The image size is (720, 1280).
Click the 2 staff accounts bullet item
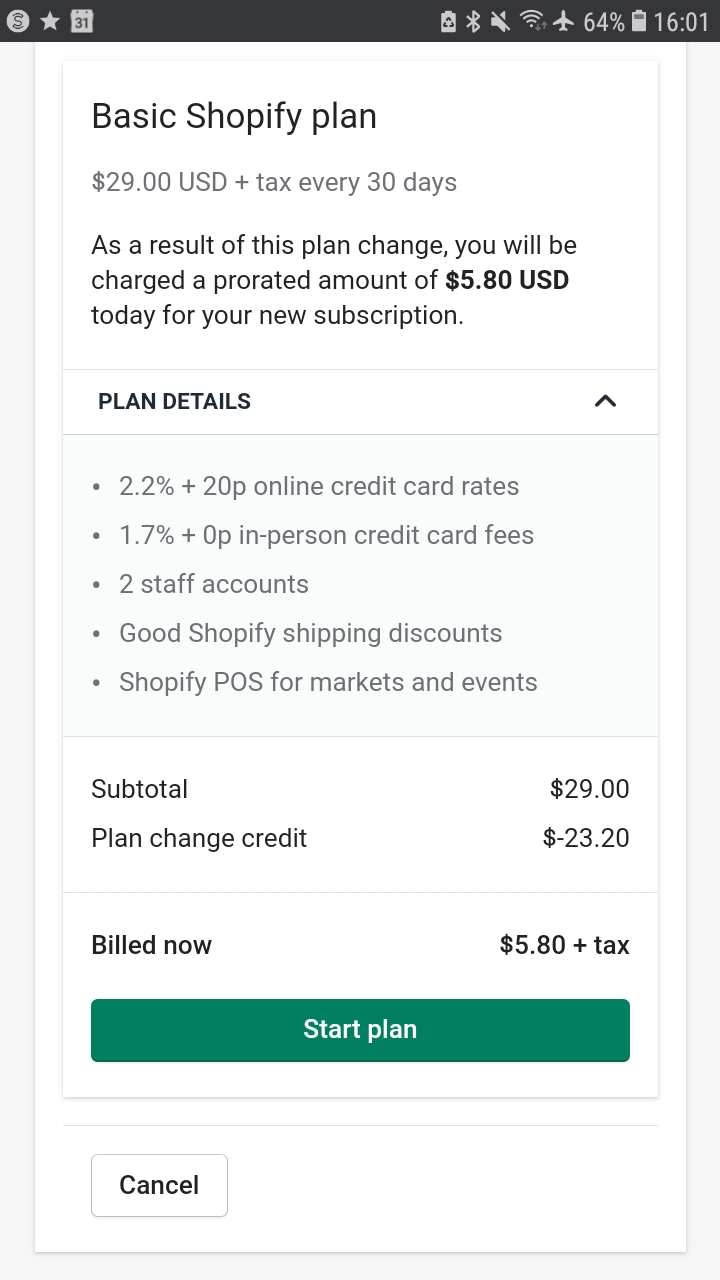click(x=213, y=584)
